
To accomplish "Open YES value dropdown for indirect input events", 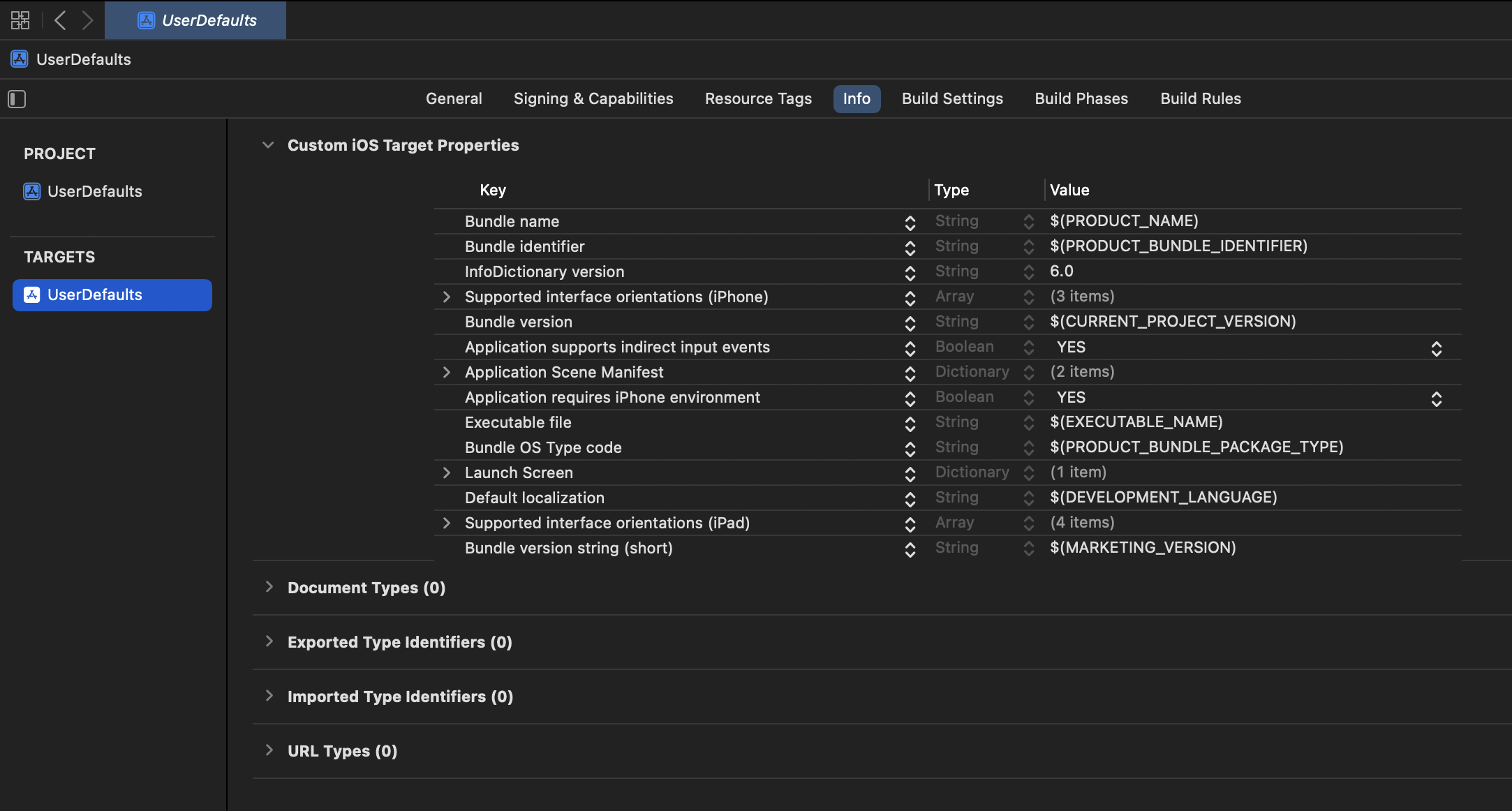I will pos(1436,348).
